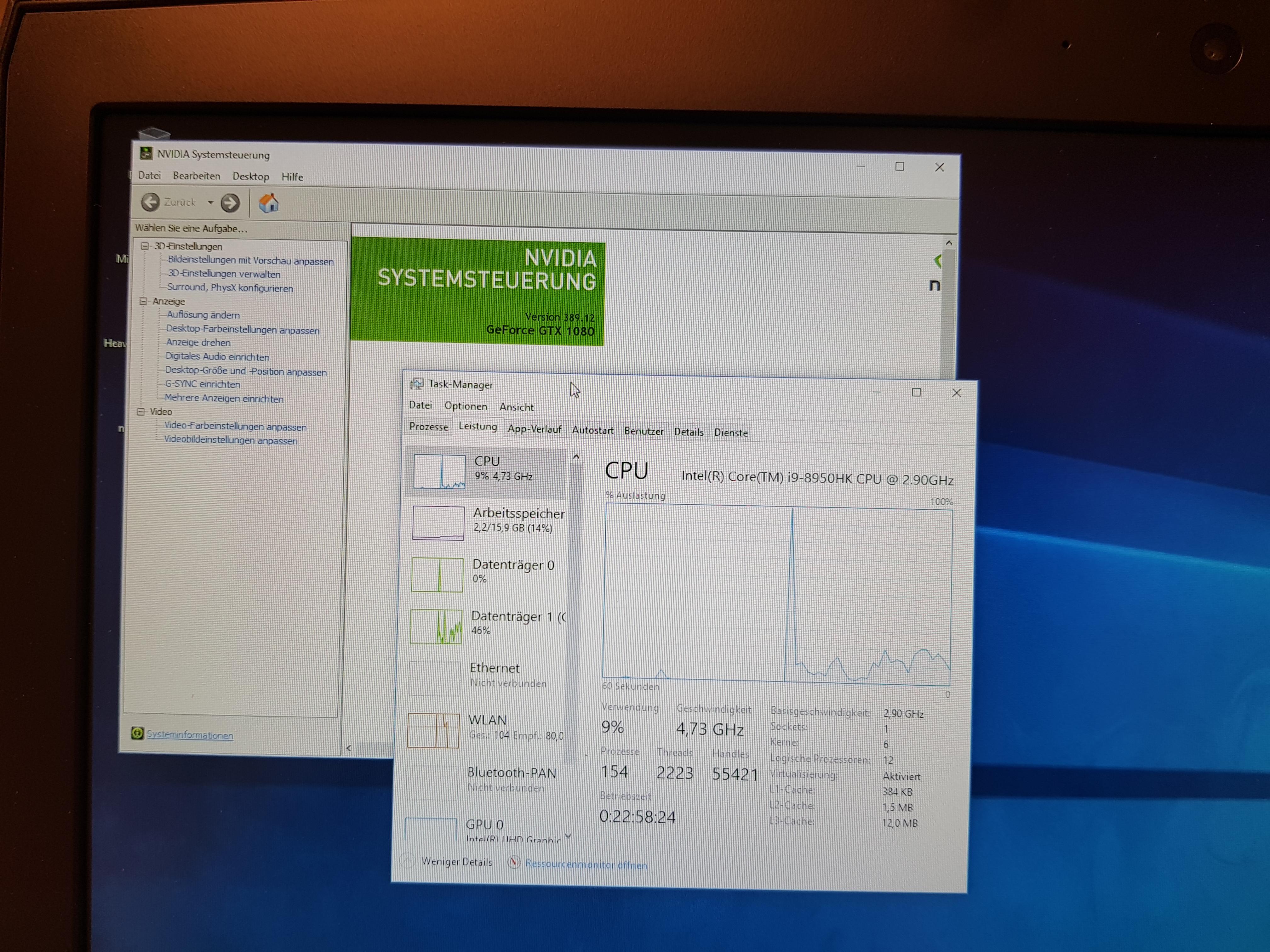The width and height of the screenshot is (1270, 952).
Task: Collapse the 3D-Einstellungen tree node
Action: 145,246
